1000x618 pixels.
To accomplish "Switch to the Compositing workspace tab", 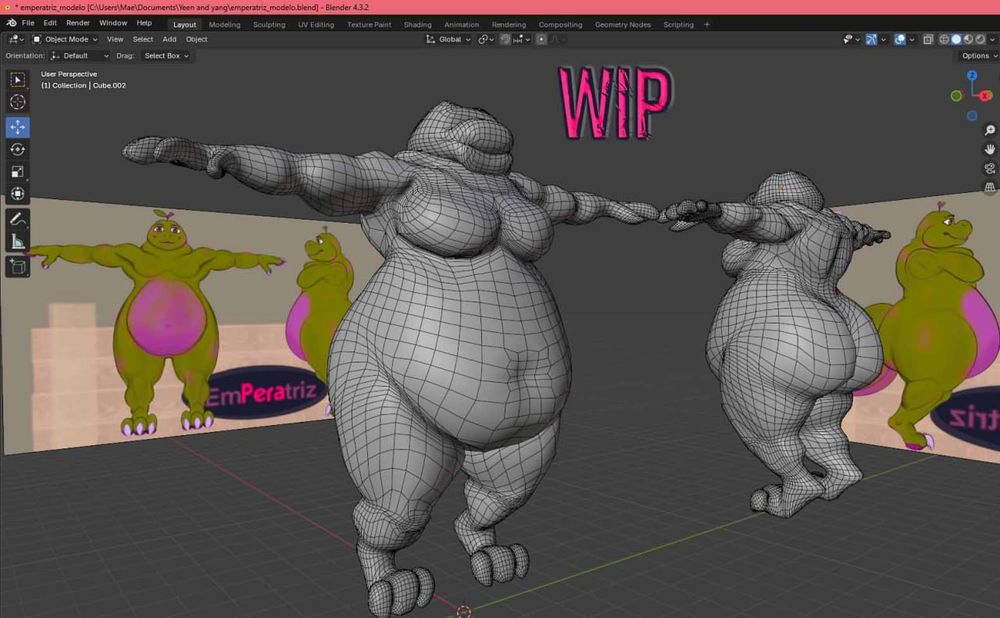I will (x=560, y=25).
